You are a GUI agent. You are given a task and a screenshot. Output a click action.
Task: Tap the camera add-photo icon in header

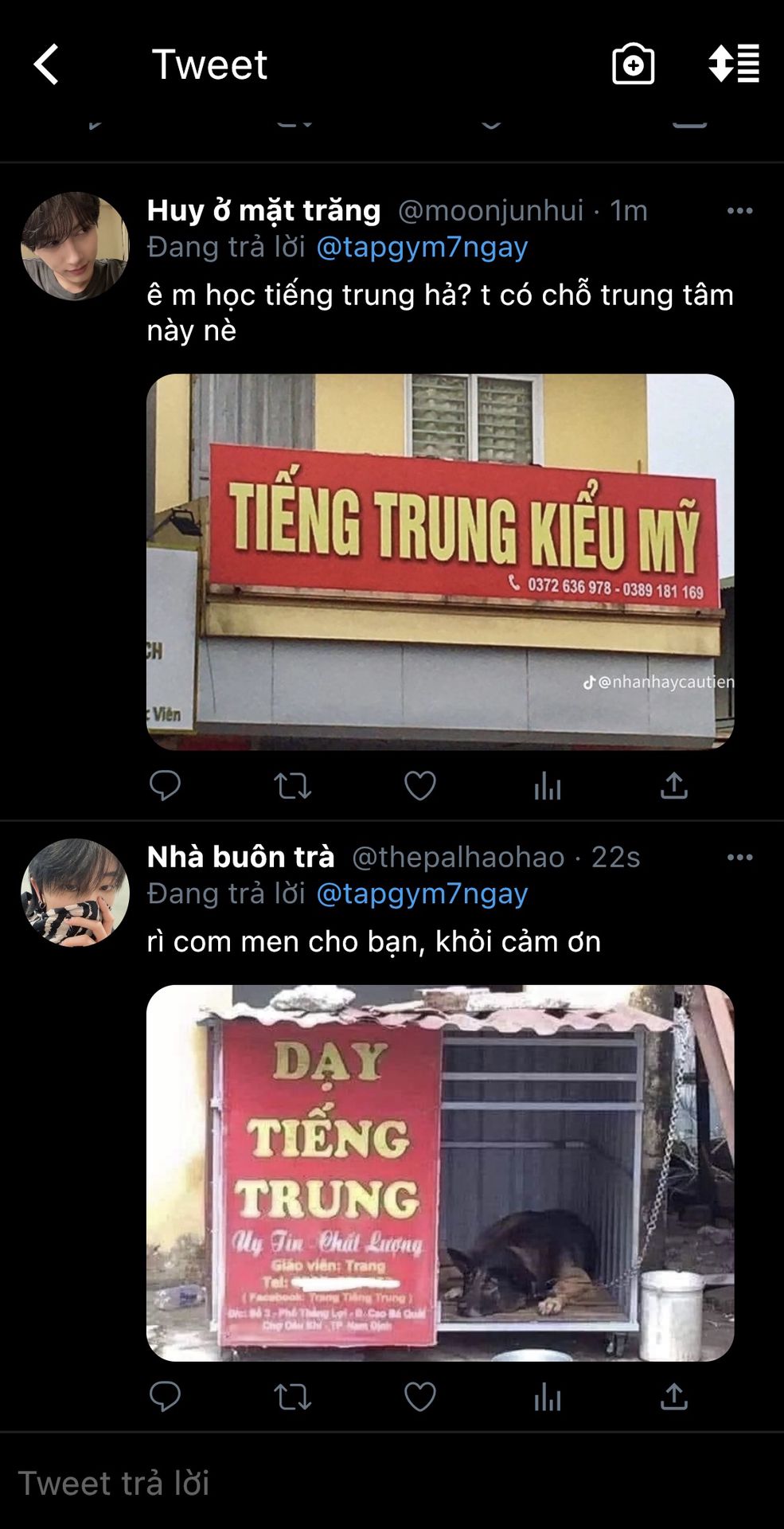coord(633,64)
